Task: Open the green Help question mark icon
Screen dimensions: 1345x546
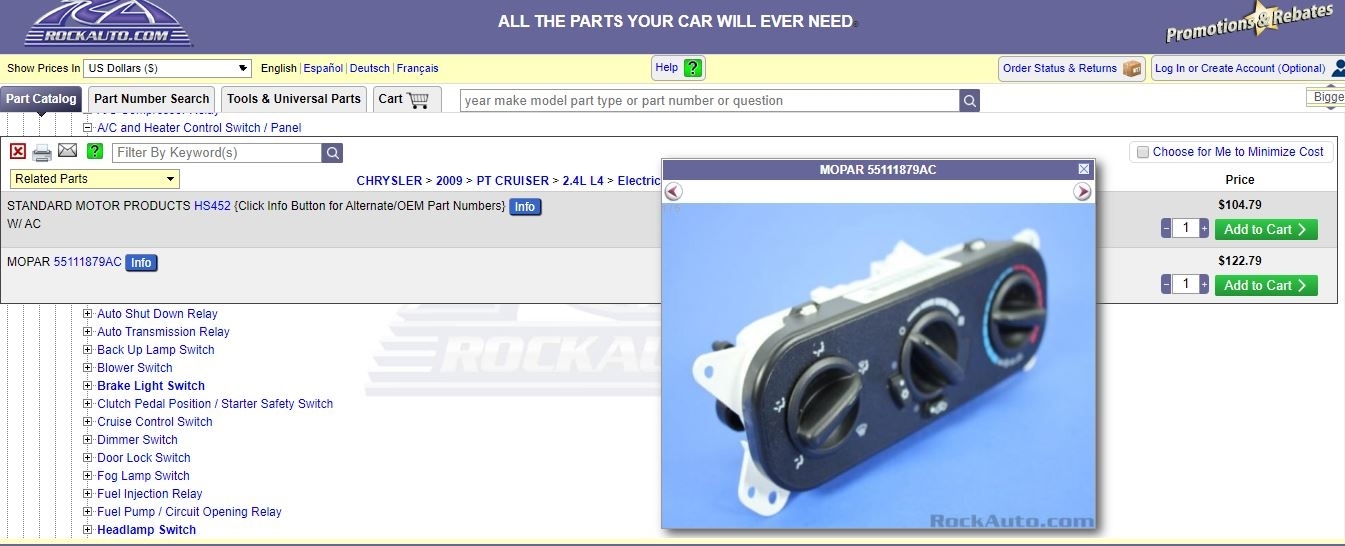Action: (x=693, y=68)
